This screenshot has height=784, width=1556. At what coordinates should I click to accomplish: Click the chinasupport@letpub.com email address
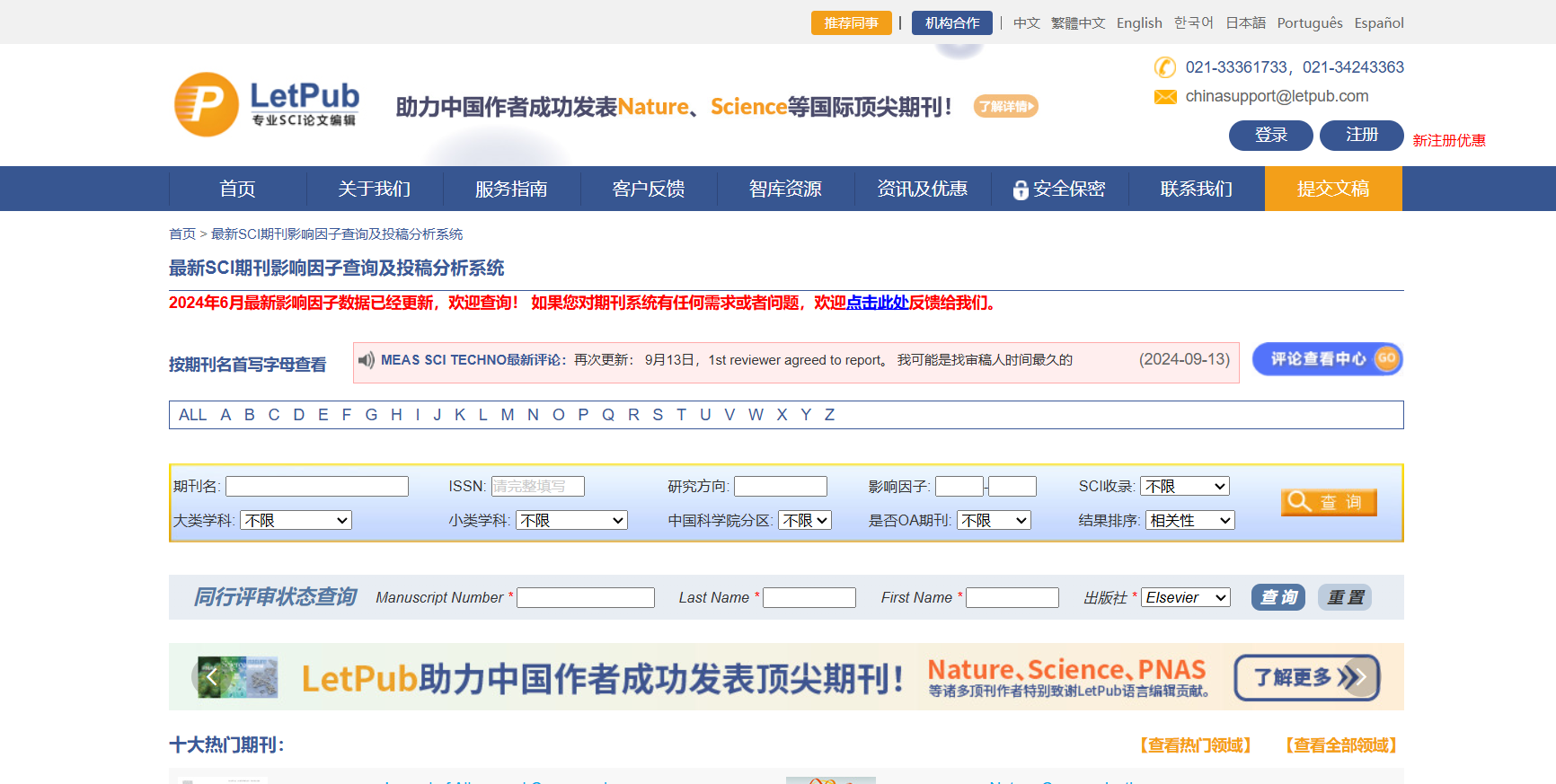[1277, 96]
